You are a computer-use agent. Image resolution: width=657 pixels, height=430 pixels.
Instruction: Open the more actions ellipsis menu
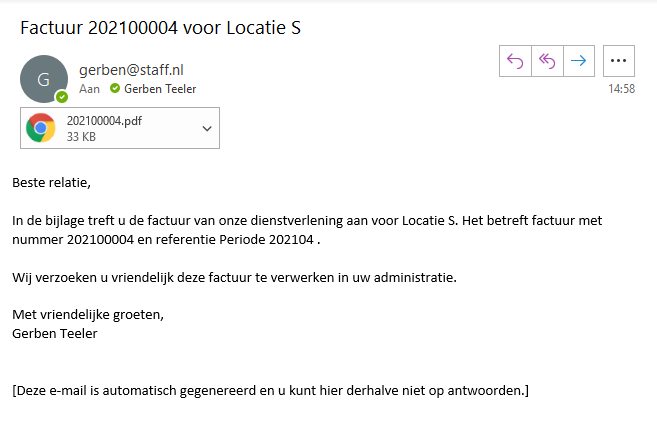pos(618,61)
